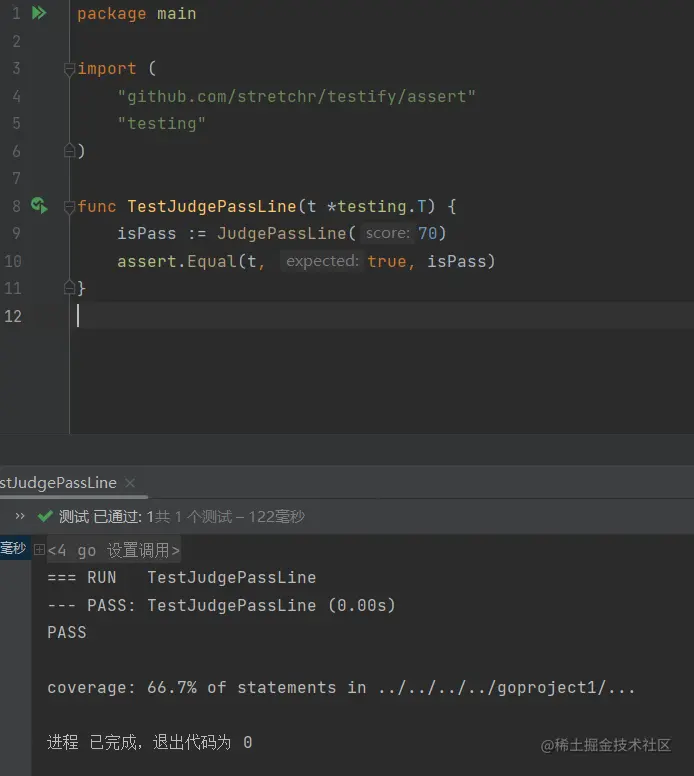Open the TestJudgePassLine run tab
The width and height of the screenshot is (694, 776).
tap(58, 483)
